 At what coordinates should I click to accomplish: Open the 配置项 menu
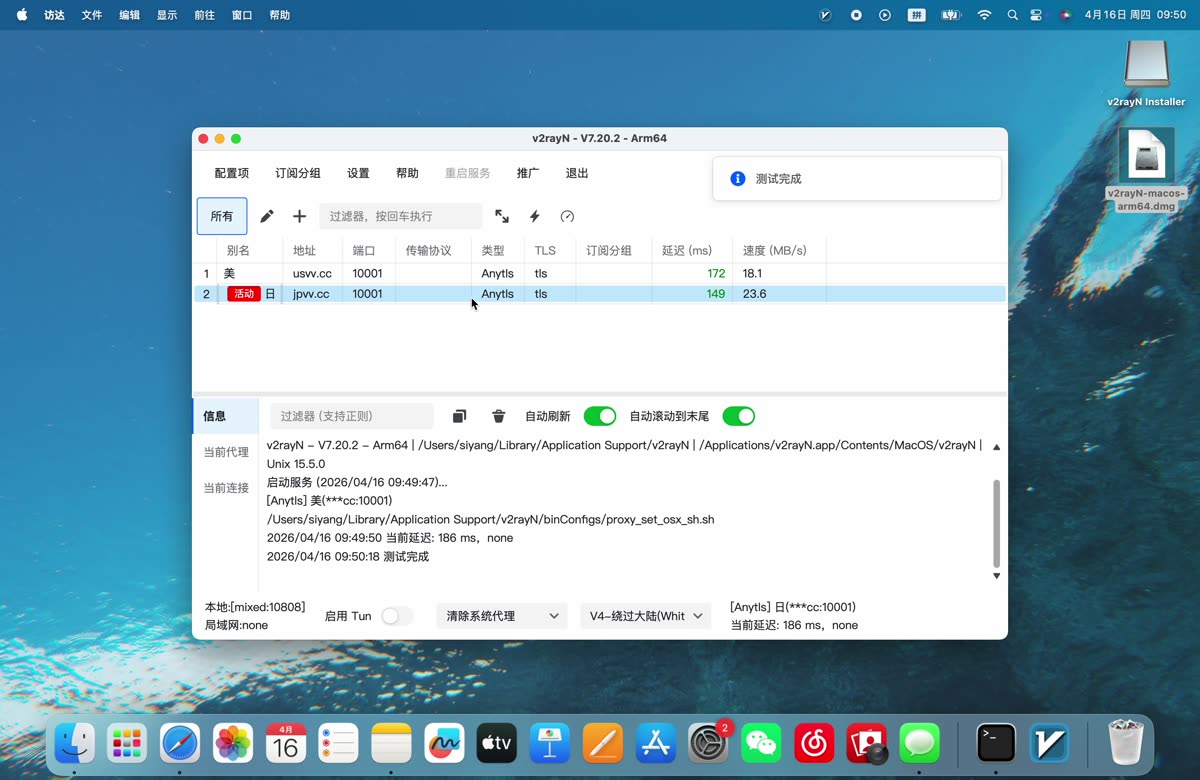click(x=232, y=173)
